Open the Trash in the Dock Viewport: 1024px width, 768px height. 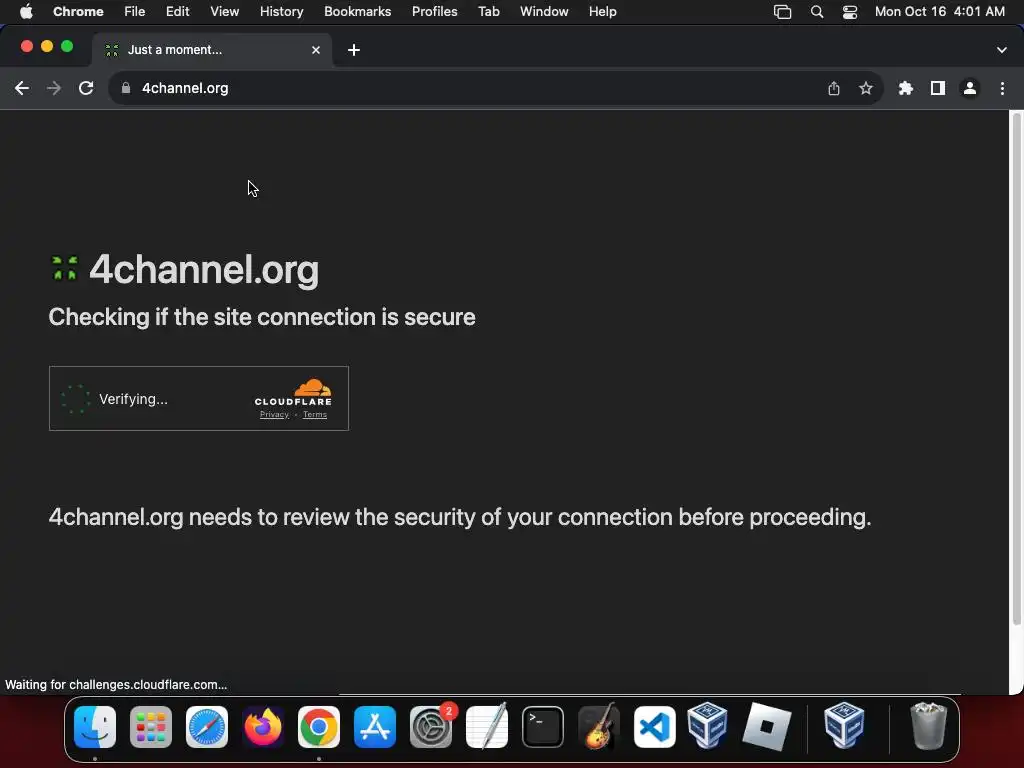(x=928, y=726)
